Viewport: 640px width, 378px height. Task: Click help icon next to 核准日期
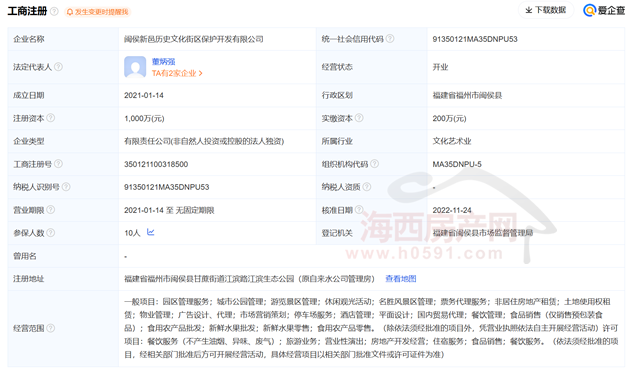pos(359,209)
